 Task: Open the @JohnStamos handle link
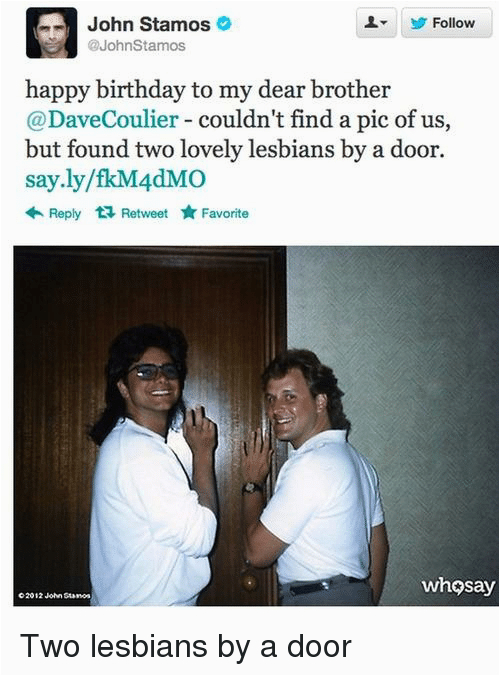(x=136, y=45)
